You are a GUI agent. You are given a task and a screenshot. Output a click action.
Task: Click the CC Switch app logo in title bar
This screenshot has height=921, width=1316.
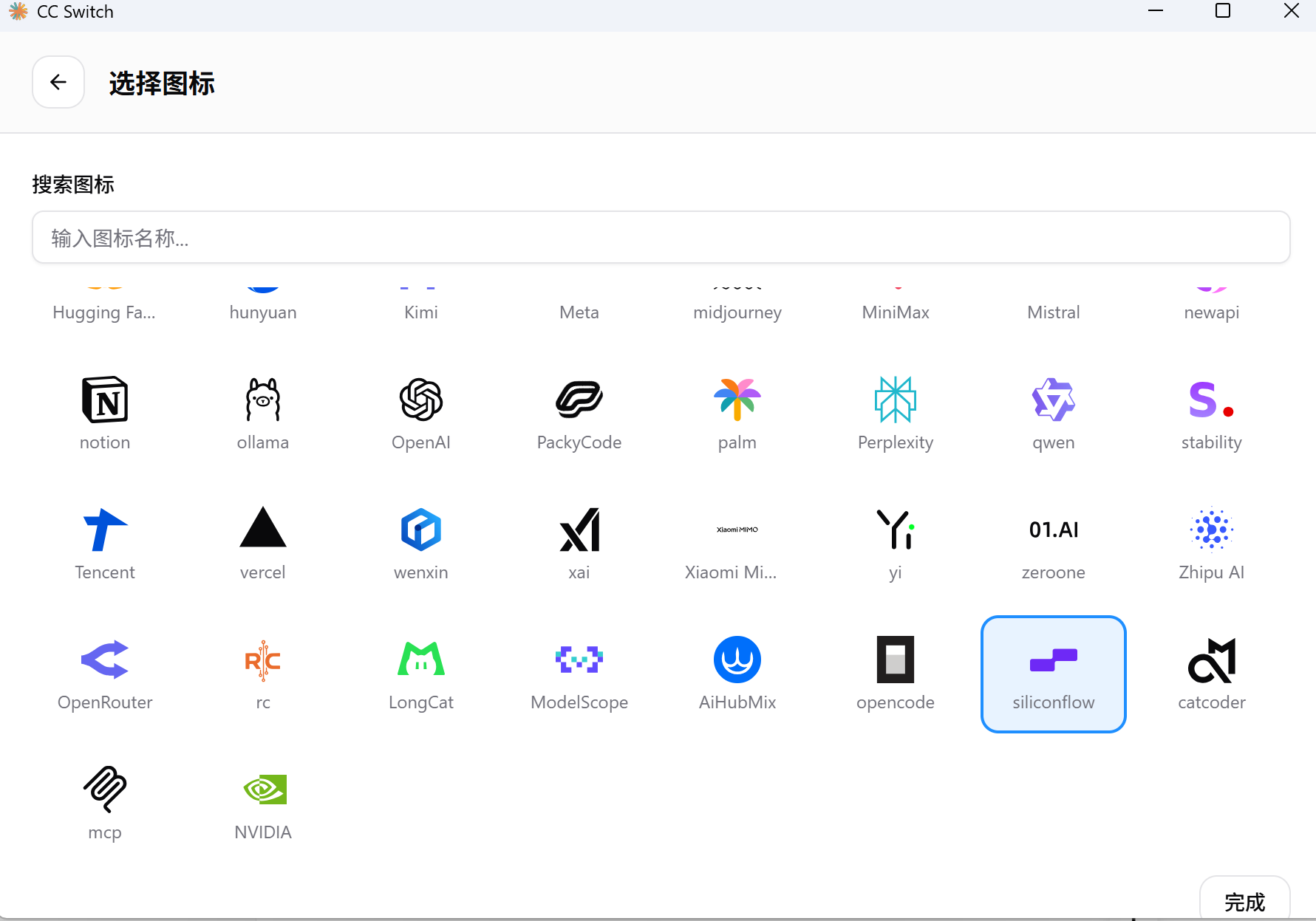click(18, 12)
